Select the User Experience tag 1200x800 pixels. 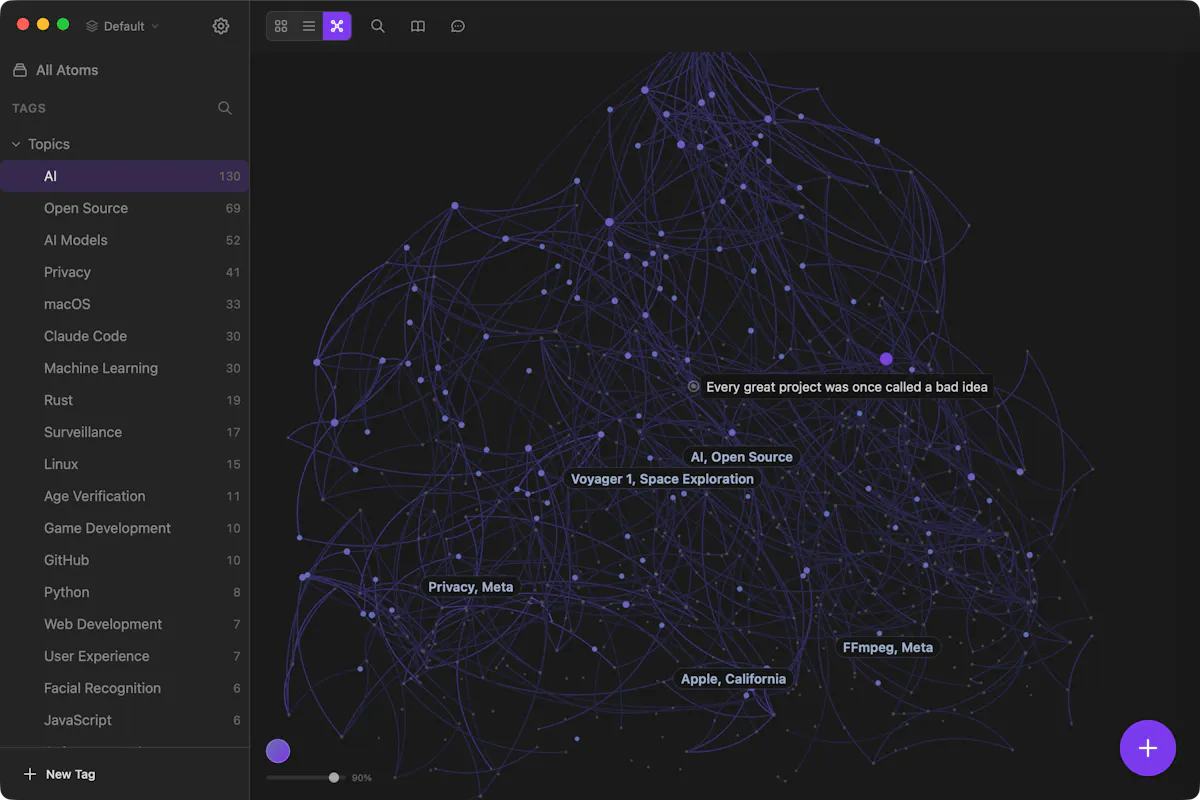click(124, 656)
